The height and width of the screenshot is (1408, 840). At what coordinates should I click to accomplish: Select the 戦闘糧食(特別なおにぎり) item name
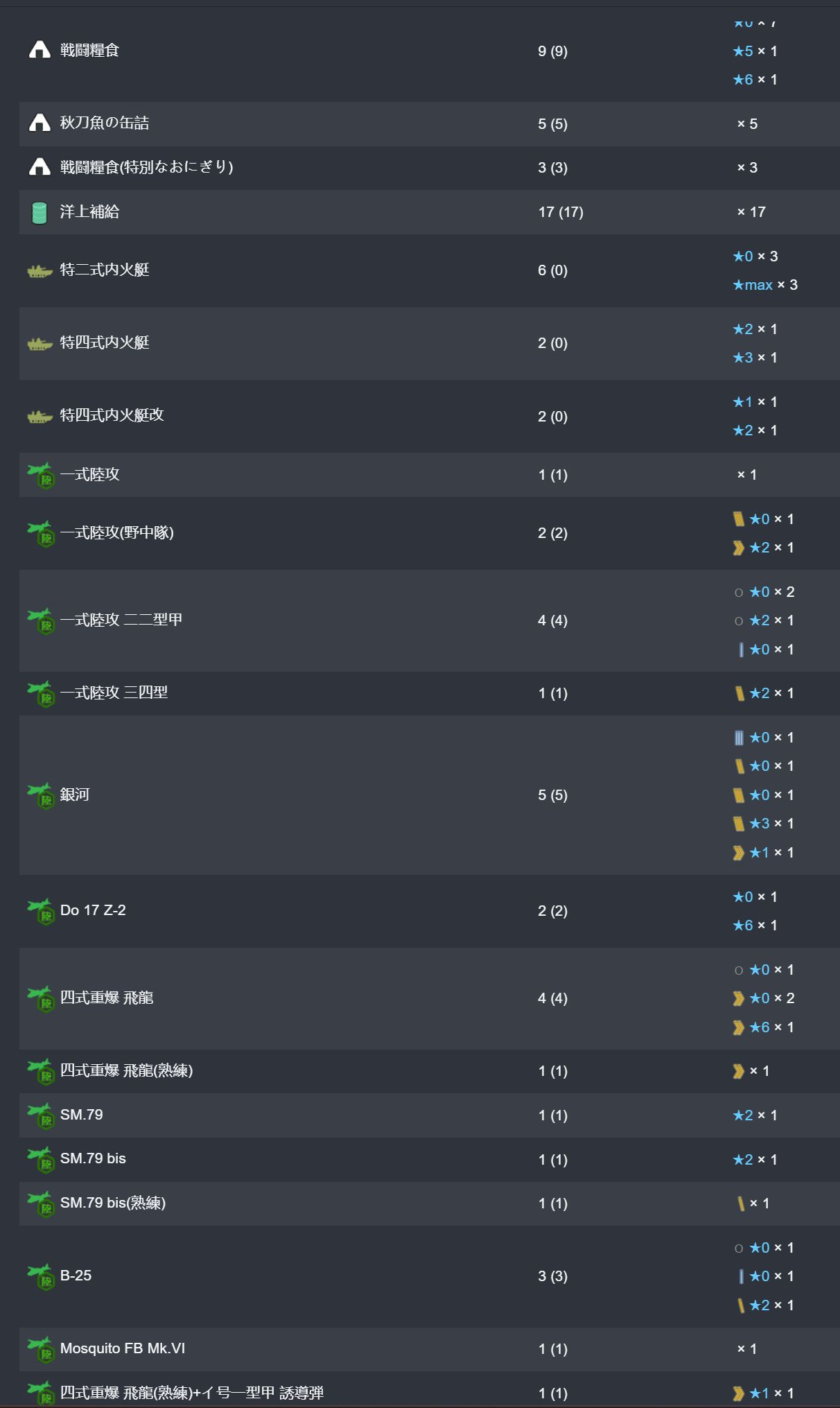[146, 166]
